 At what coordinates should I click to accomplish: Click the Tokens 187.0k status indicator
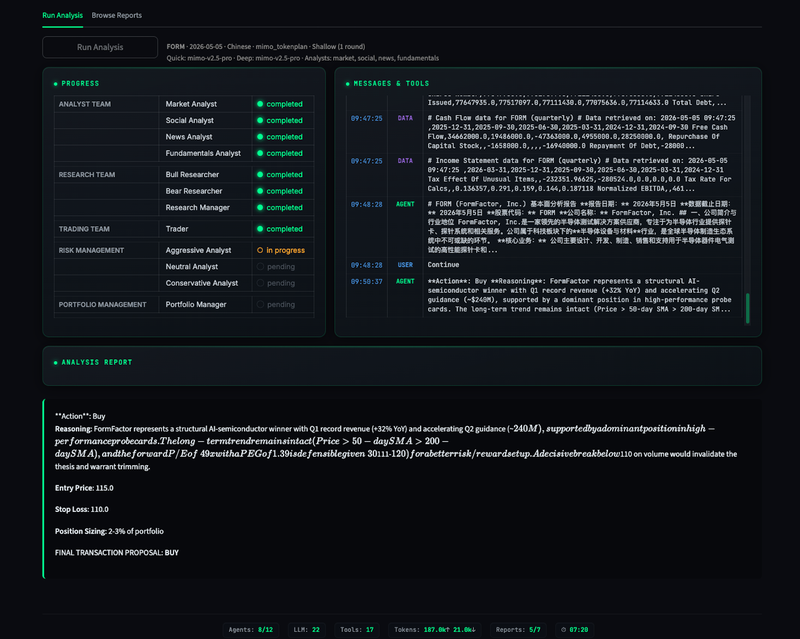435,630
